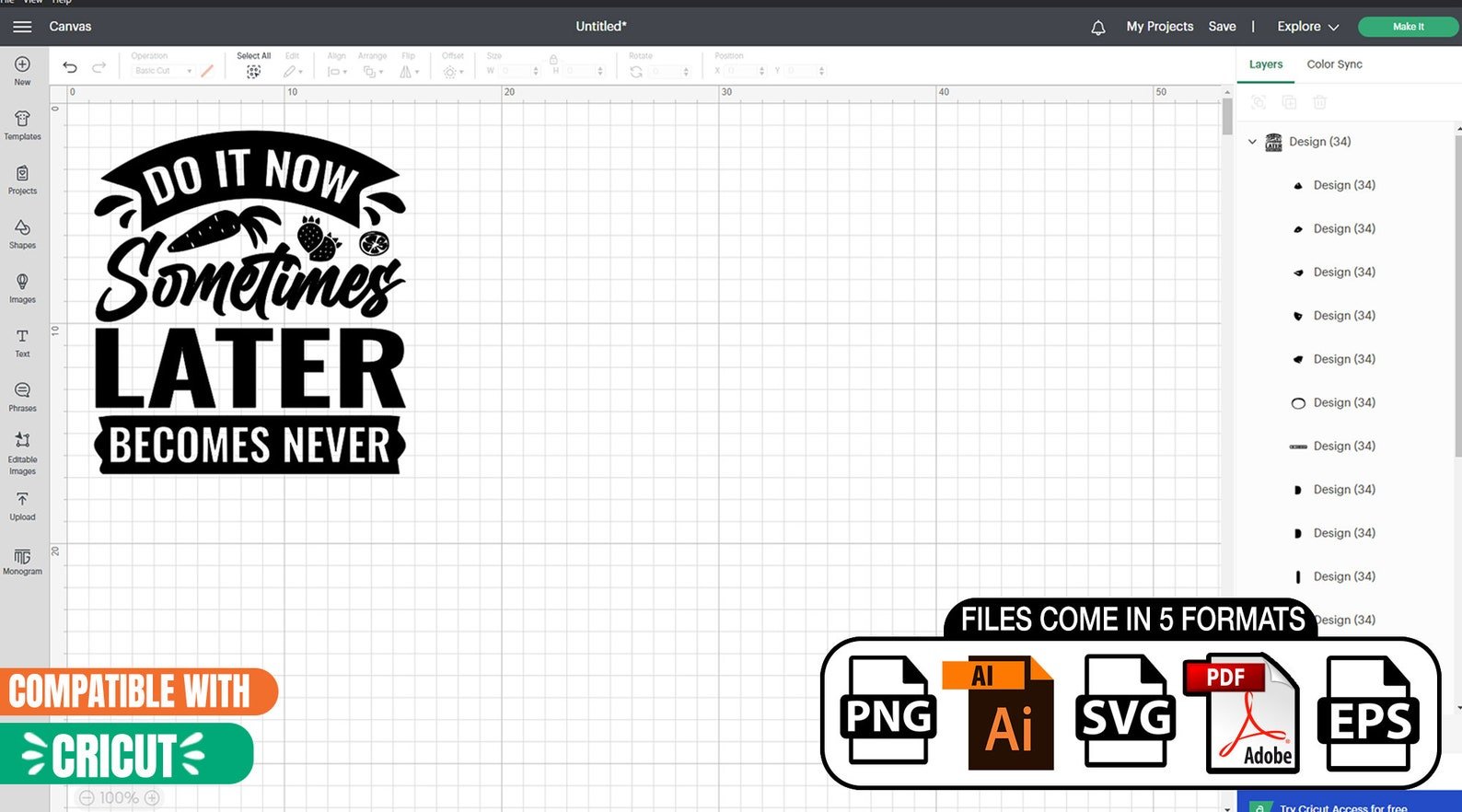This screenshot has height=812, width=1462.
Task: Click the 100% zoom level label
Action: tap(119, 798)
